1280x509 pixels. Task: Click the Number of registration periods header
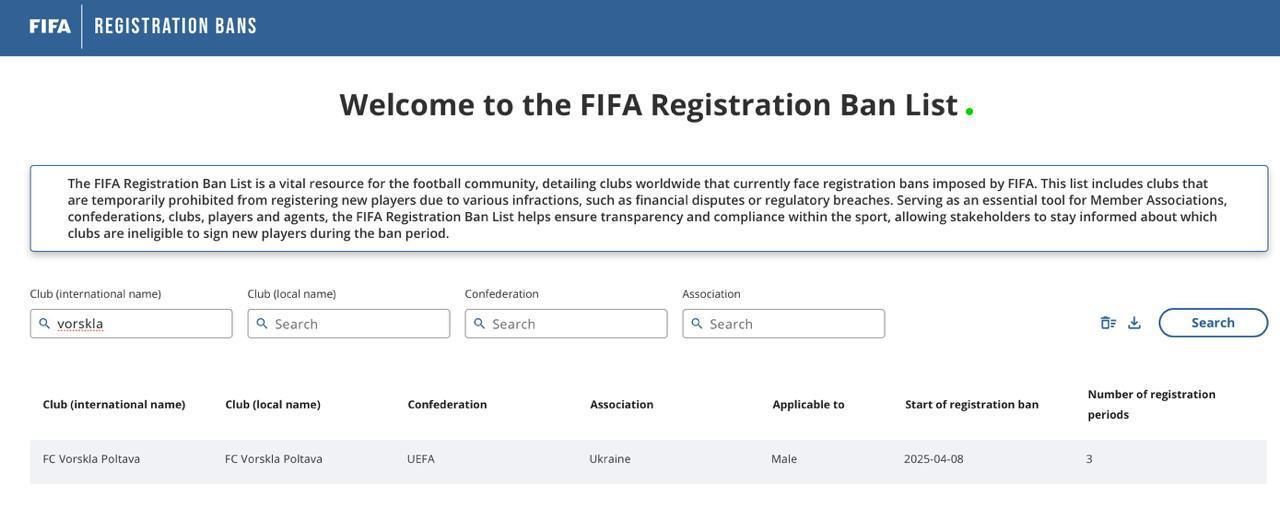pyautogui.click(x=1151, y=404)
